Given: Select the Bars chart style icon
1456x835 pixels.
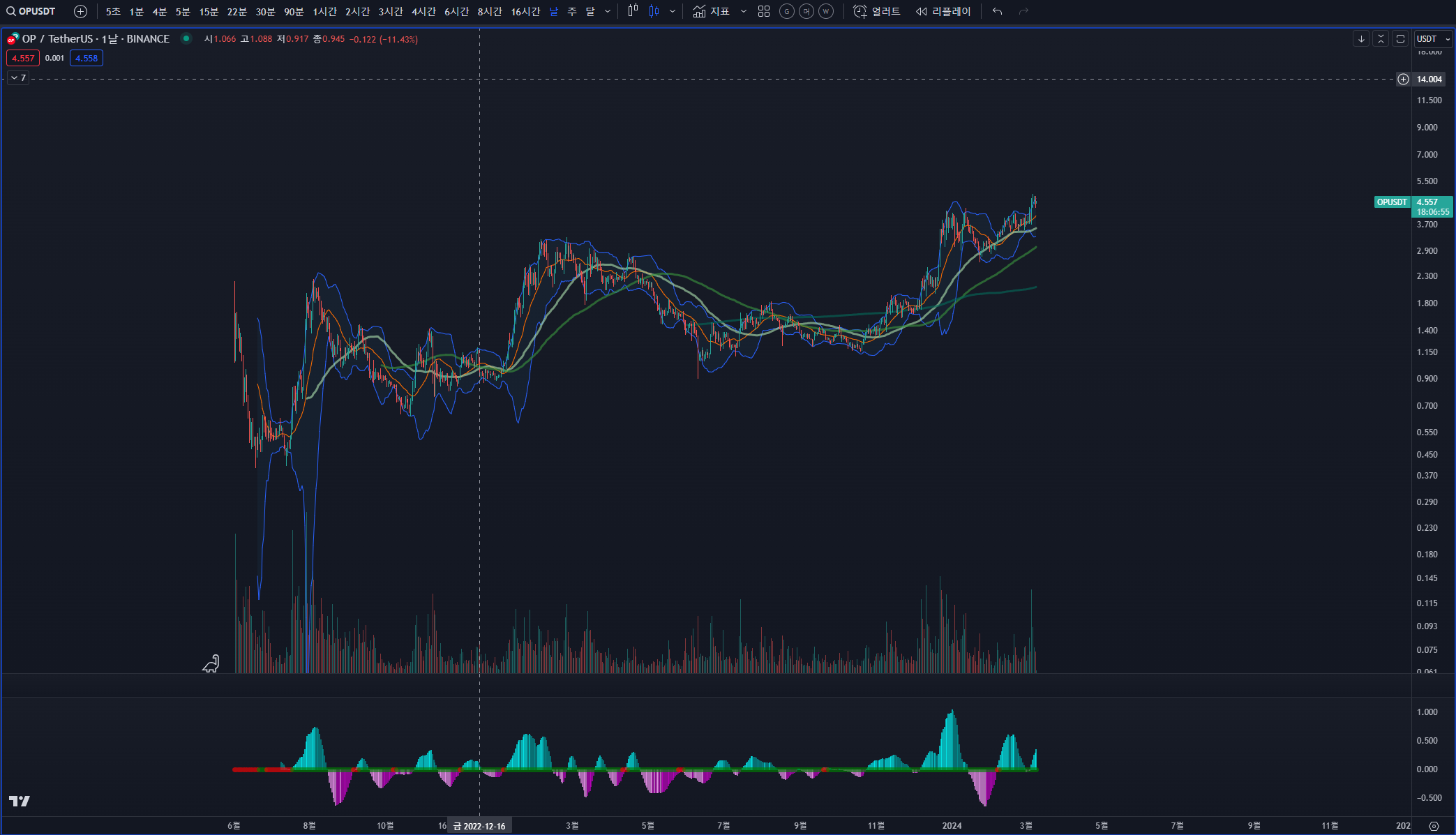Looking at the screenshot, I should (x=633, y=11).
